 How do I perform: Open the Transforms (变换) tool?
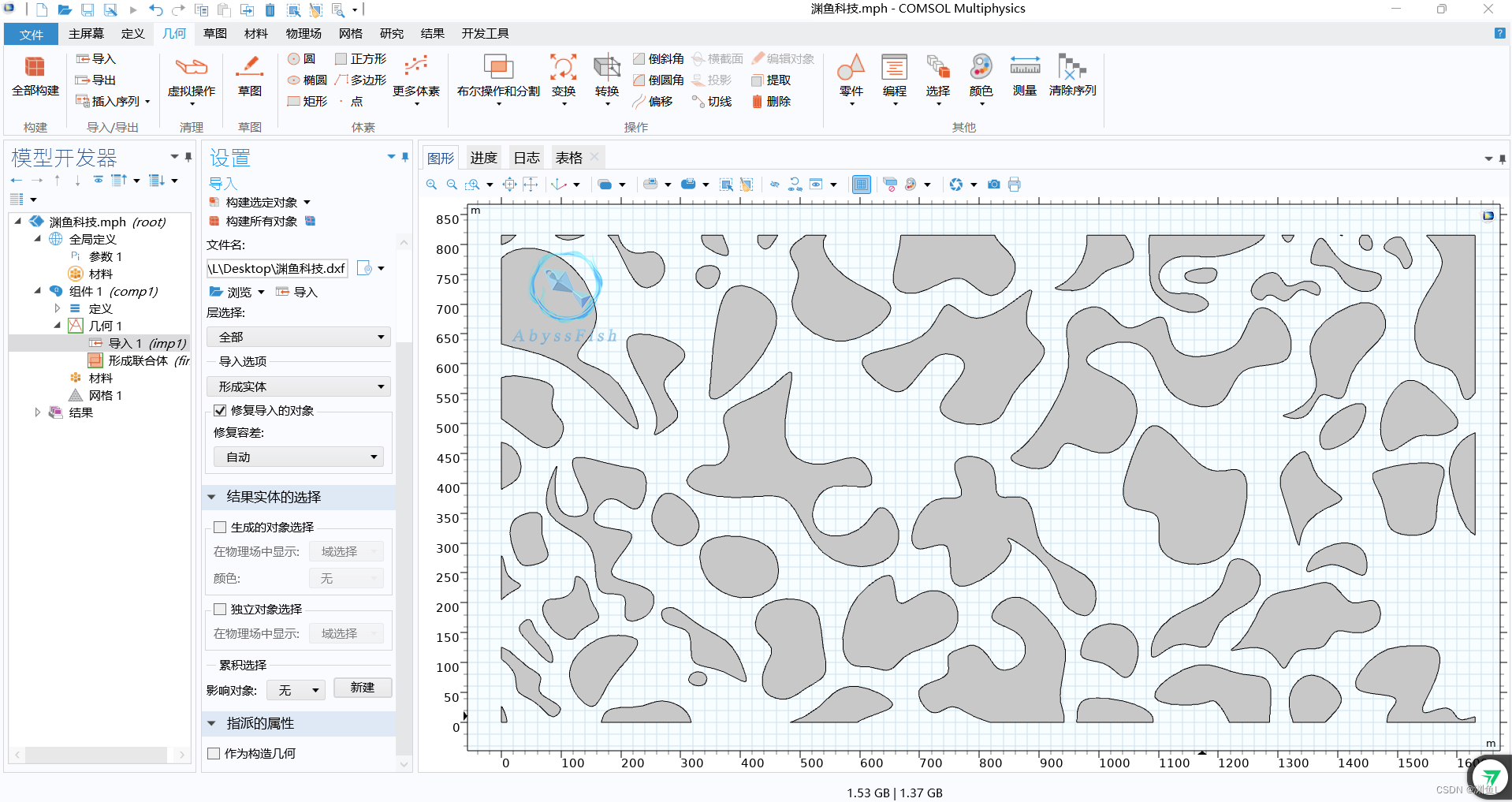(564, 77)
